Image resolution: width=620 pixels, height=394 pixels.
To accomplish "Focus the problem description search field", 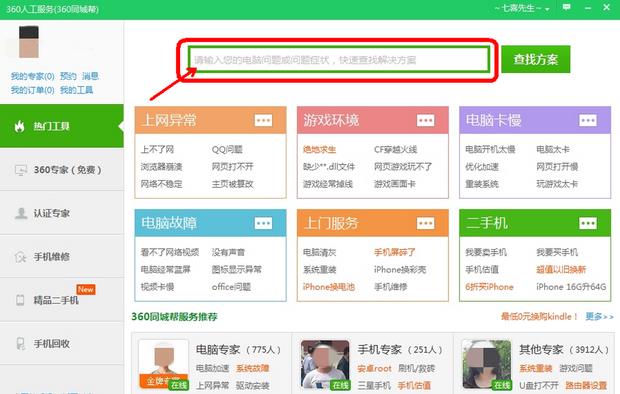I will pos(338,60).
